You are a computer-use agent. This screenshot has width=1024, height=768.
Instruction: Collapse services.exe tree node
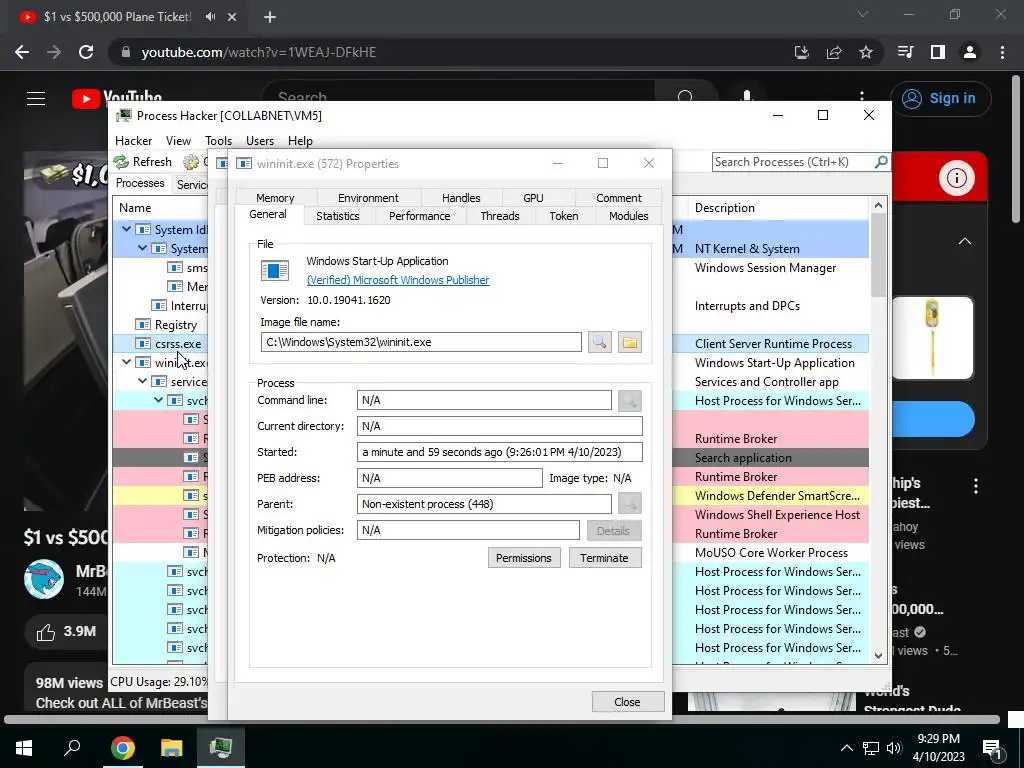pos(142,381)
